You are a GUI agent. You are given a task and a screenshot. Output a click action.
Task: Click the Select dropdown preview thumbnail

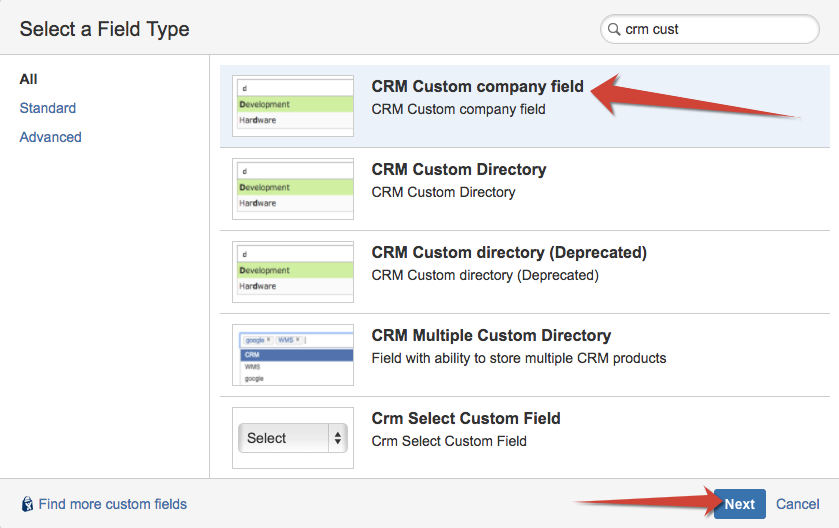point(293,438)
